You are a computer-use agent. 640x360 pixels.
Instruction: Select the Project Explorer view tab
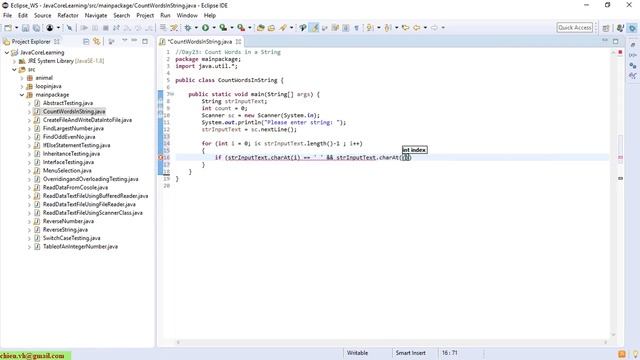point(31,42)
